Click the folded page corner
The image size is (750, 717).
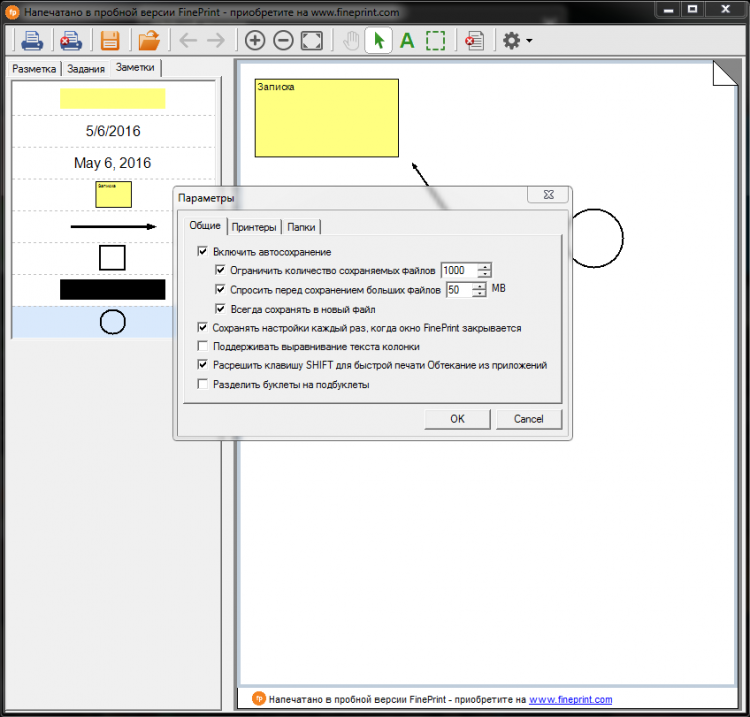pos(725,73)
